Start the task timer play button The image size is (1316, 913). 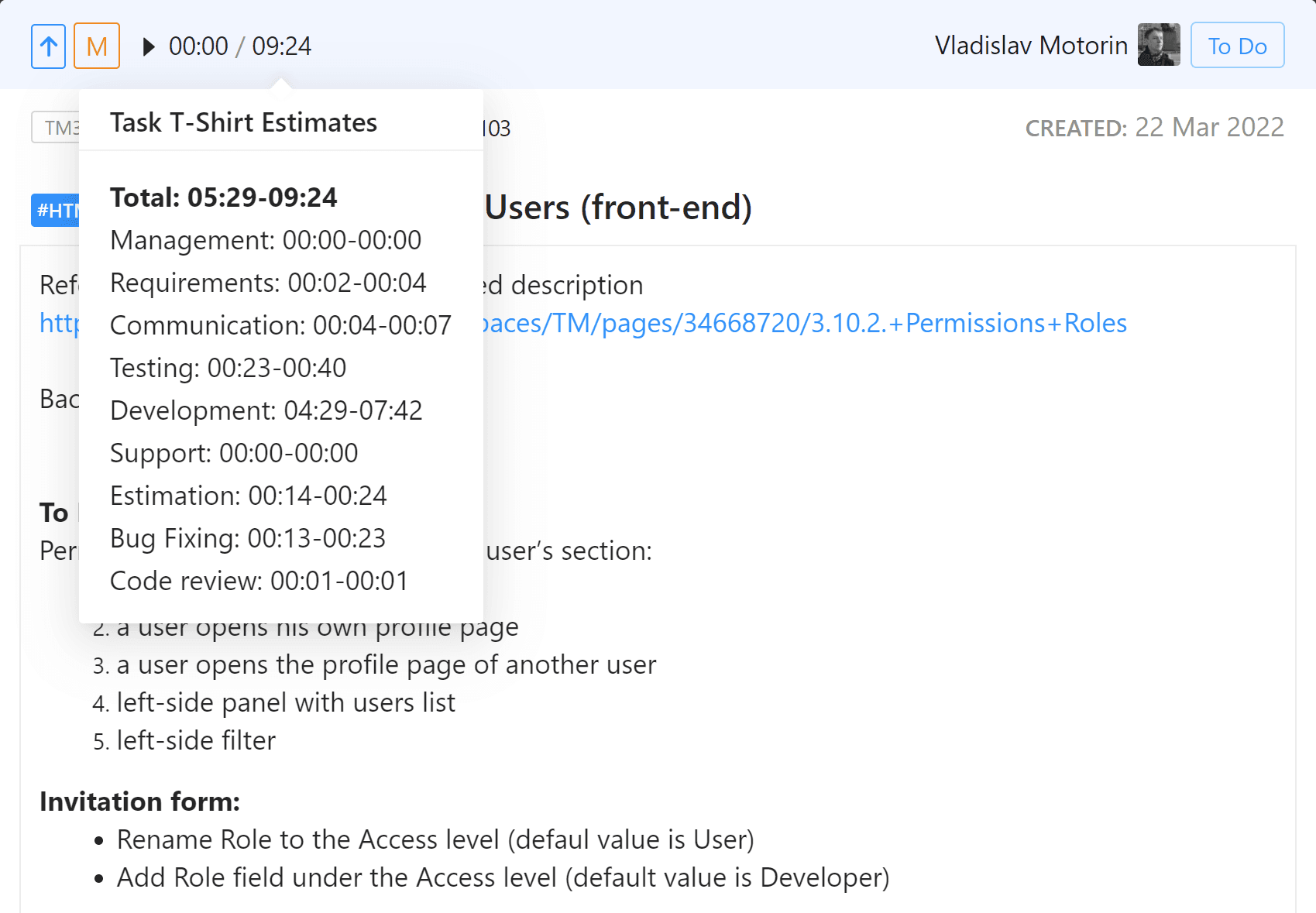(149, 46)
